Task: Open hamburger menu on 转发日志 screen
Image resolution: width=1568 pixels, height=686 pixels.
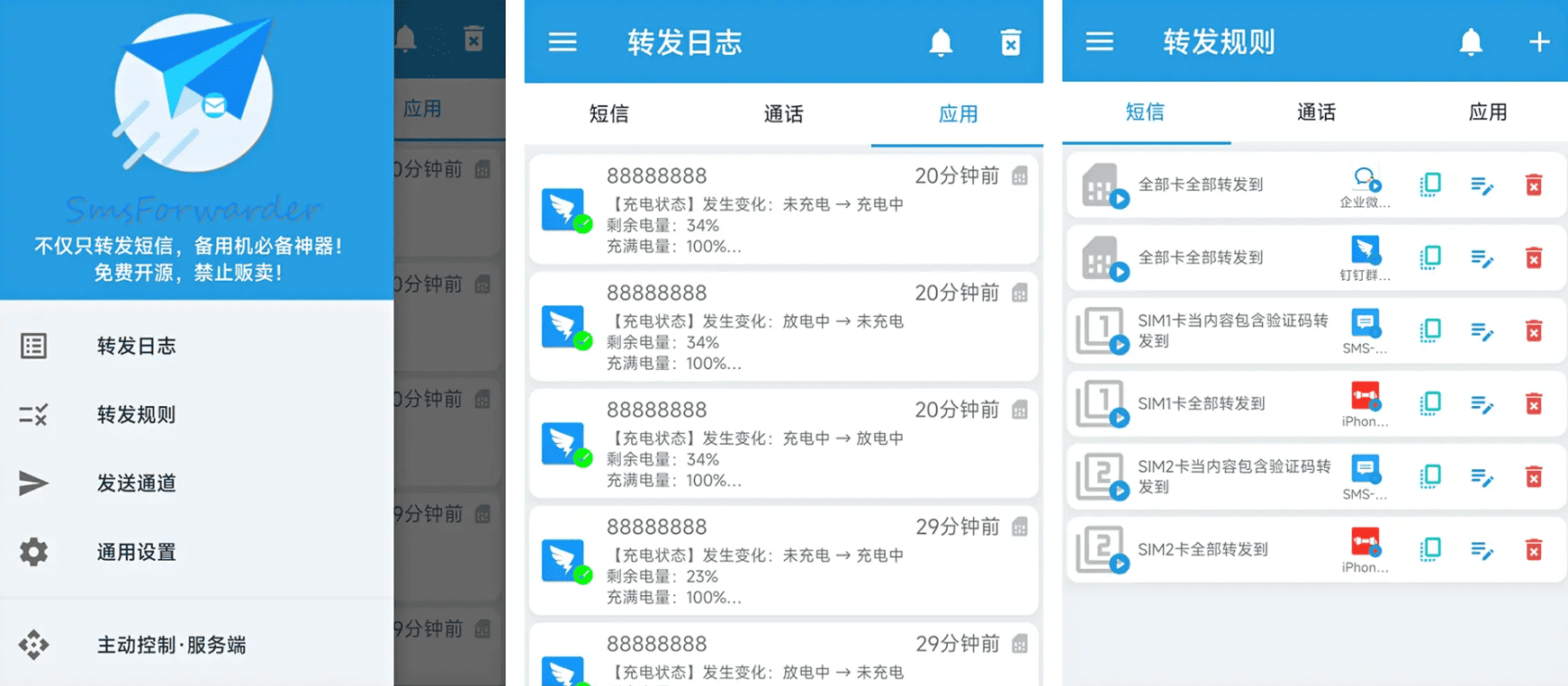Action: [x=563, y=42]
